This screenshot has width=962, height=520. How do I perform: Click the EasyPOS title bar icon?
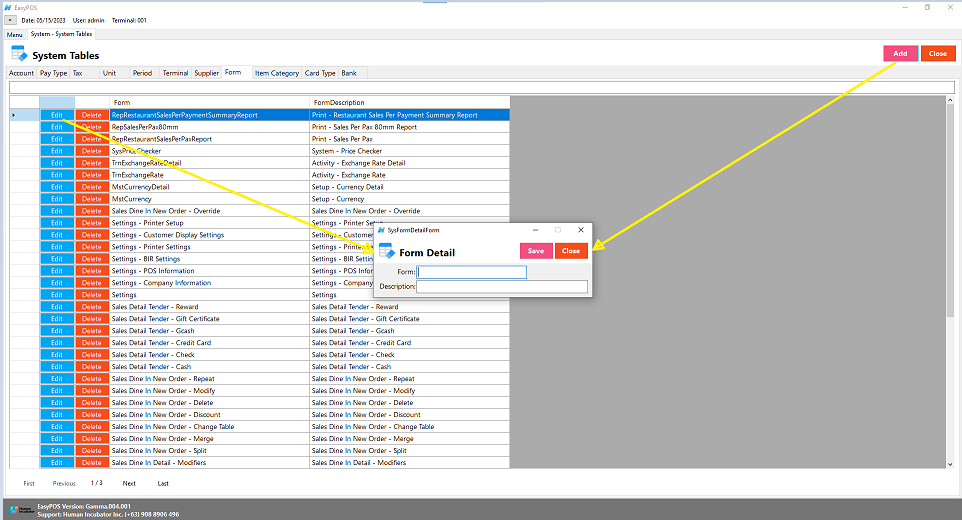[8, 7]
